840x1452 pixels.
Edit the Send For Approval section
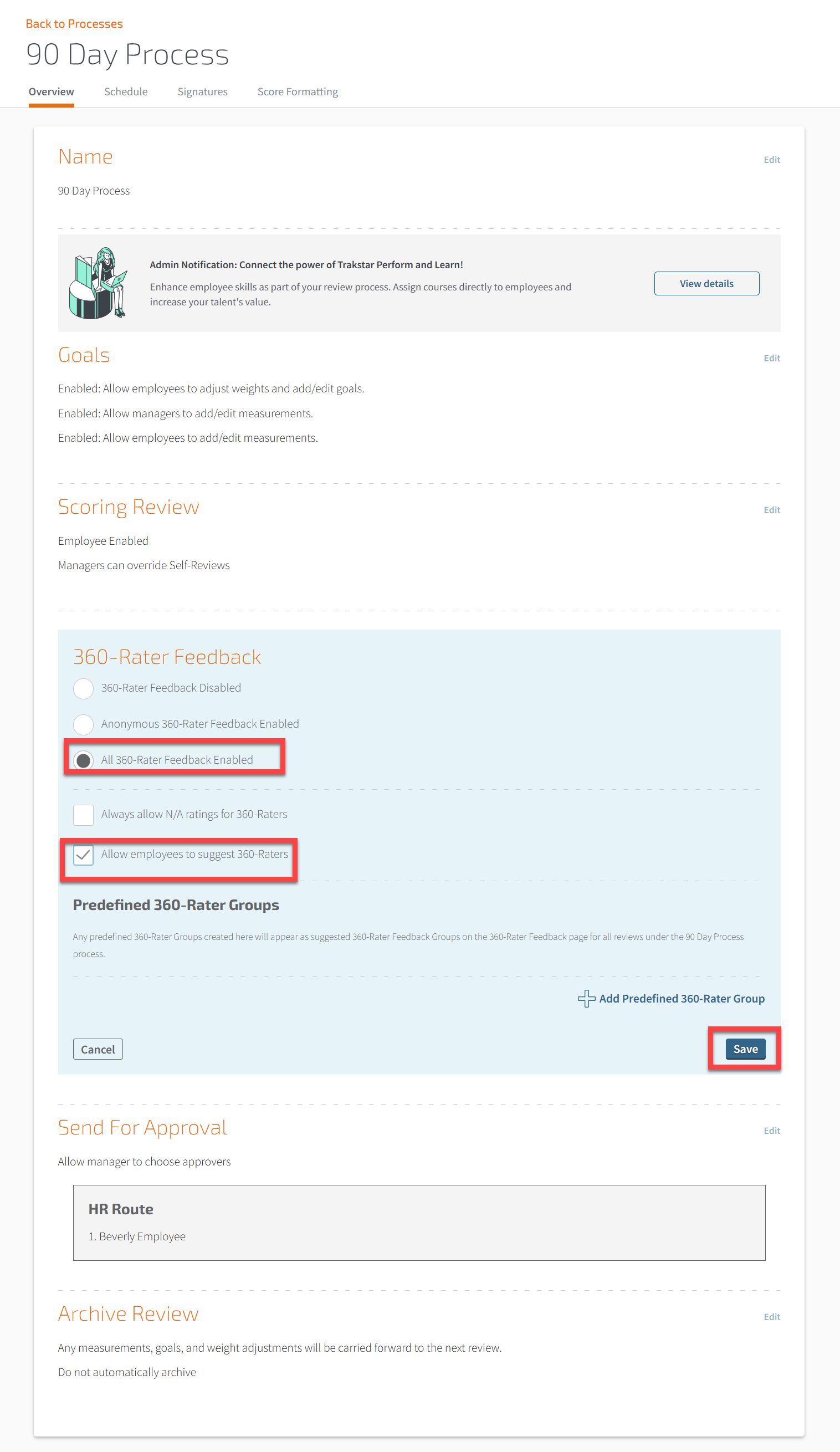pyautogui.click(x=771, y=1131)
